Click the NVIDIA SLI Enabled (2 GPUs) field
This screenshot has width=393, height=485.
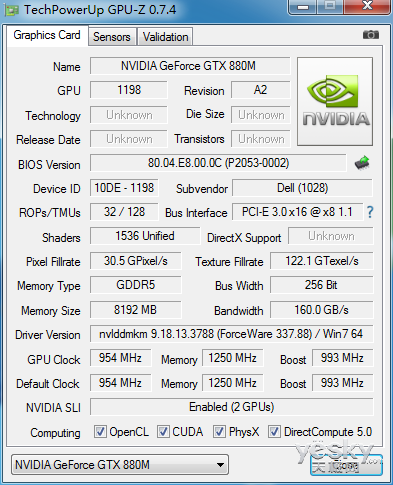tap(231, 407)
